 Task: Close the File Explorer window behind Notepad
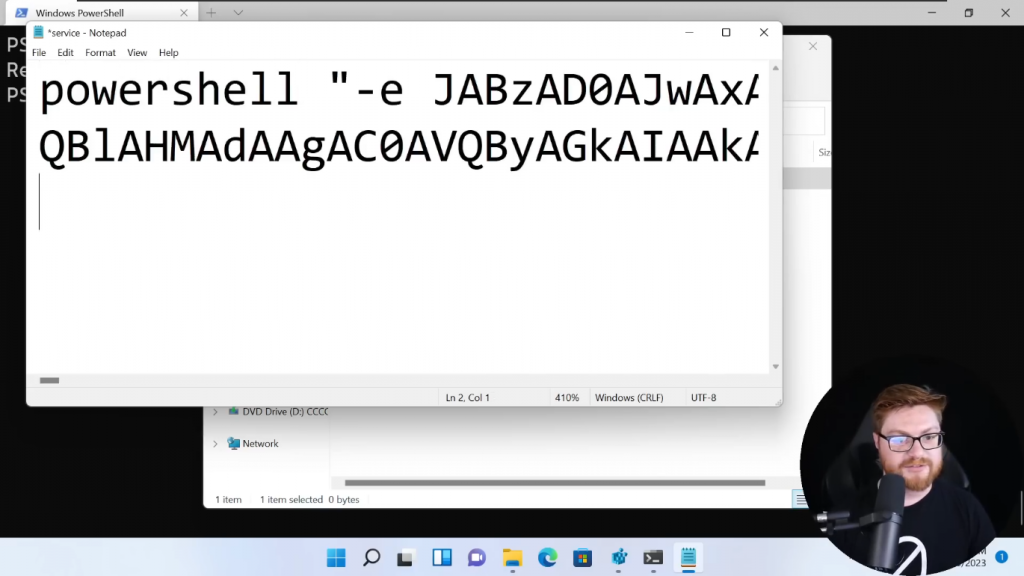click(x=813, y=46)
